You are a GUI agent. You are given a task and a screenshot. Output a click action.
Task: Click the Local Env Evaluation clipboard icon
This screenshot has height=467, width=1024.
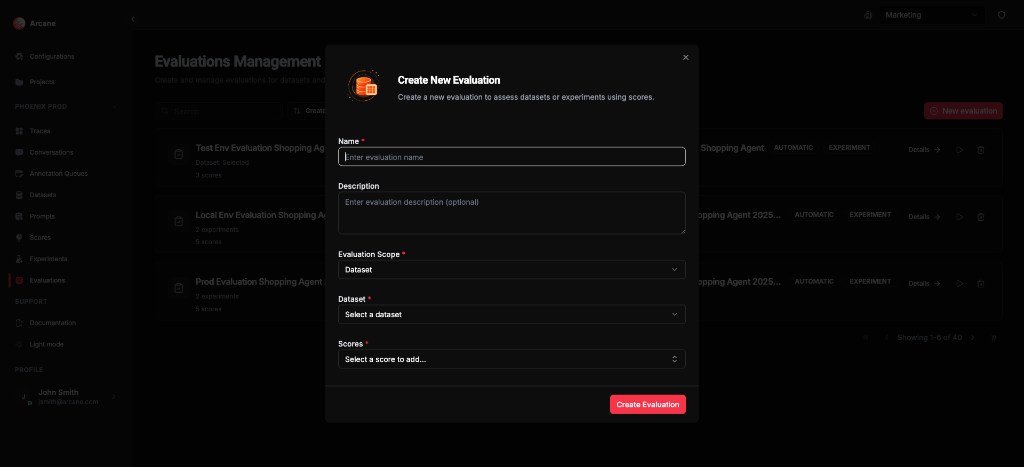click(178, 222)
